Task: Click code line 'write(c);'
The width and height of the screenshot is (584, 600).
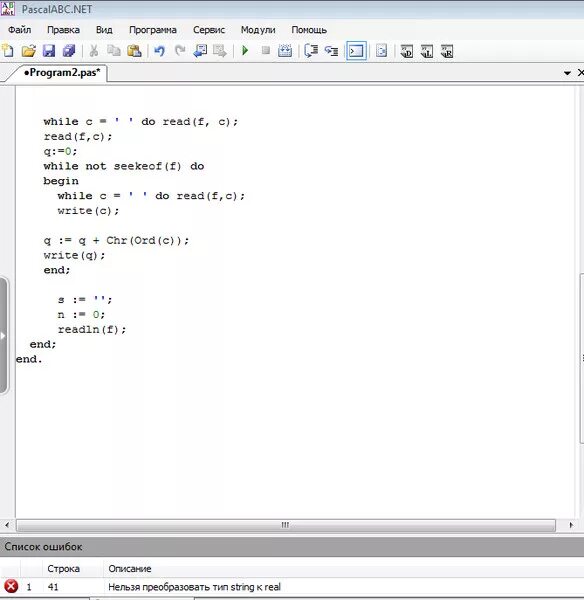Action: click(x=88, y=211)
